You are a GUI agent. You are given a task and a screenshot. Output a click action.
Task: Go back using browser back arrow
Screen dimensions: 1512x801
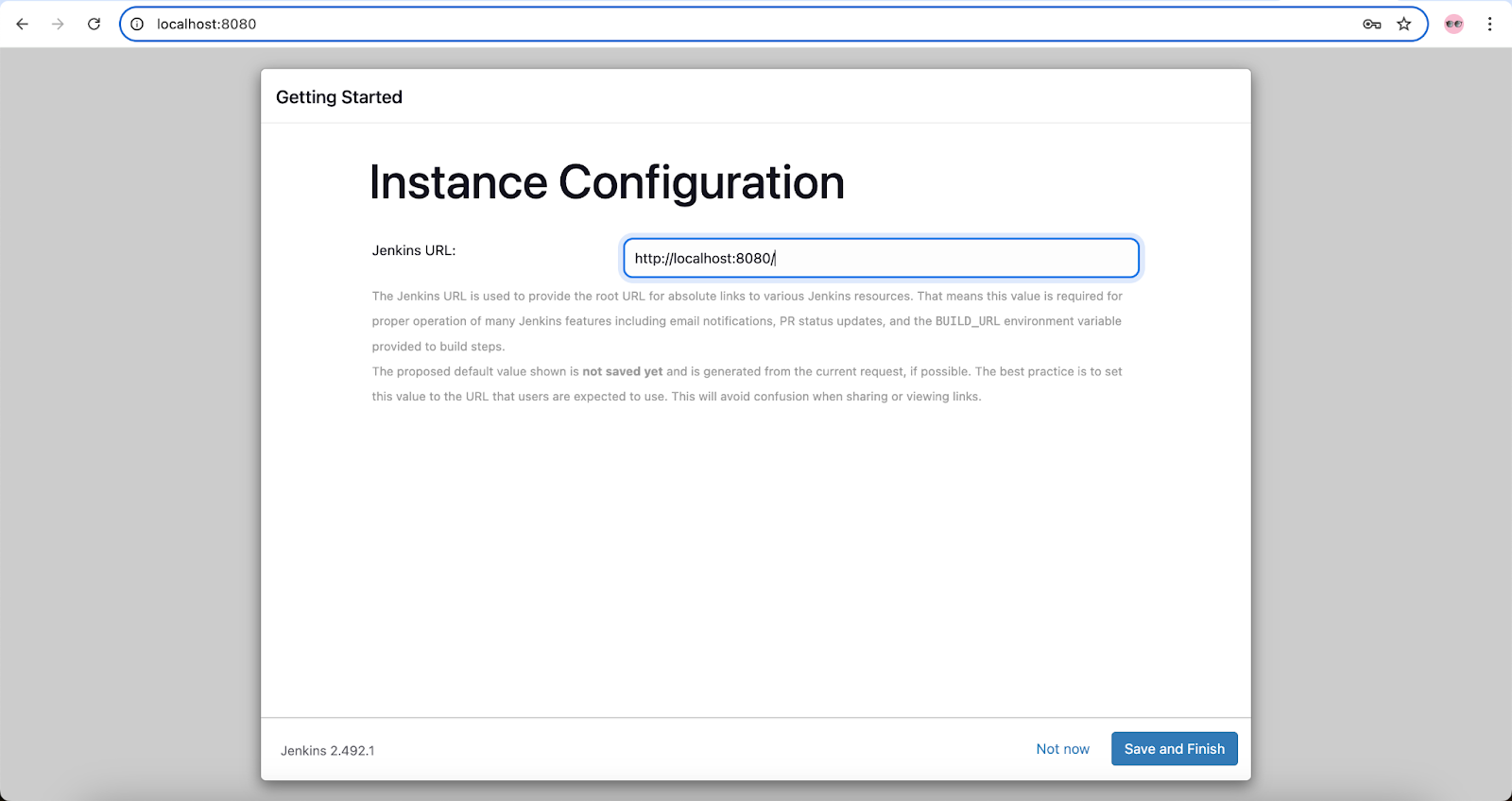coord(23,24)
